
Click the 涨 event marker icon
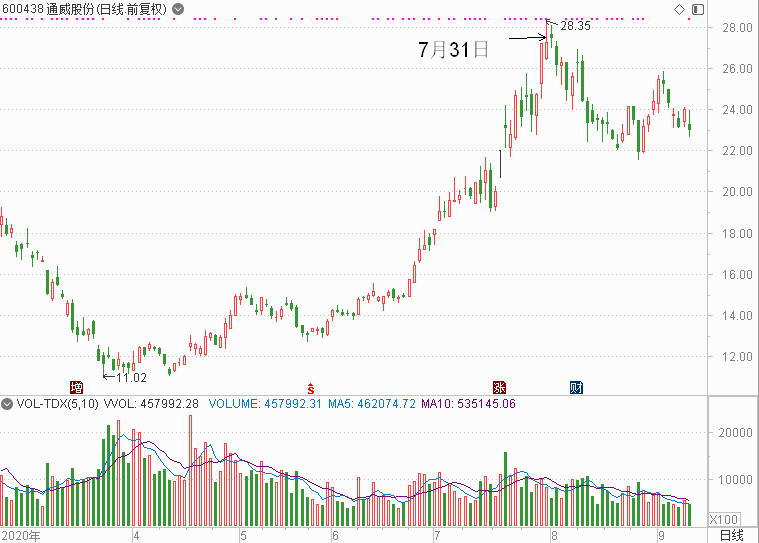[x=499, y=387]
